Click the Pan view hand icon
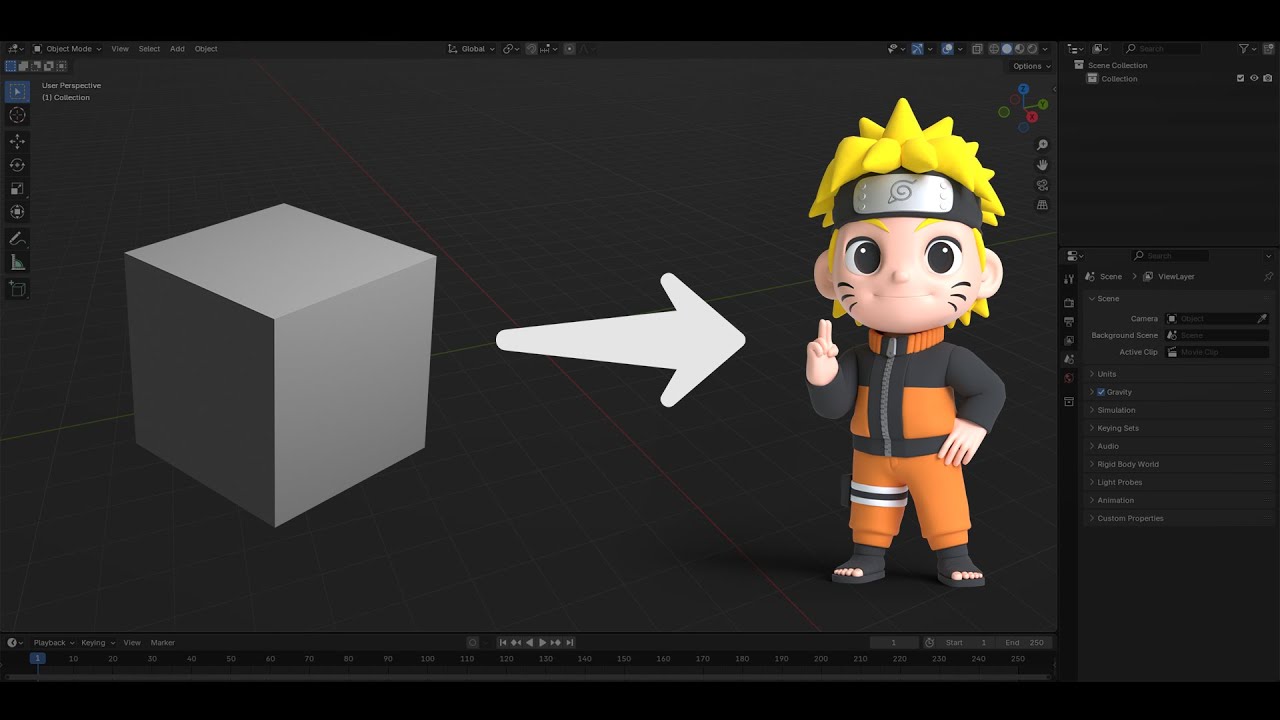 [1042, 165]
